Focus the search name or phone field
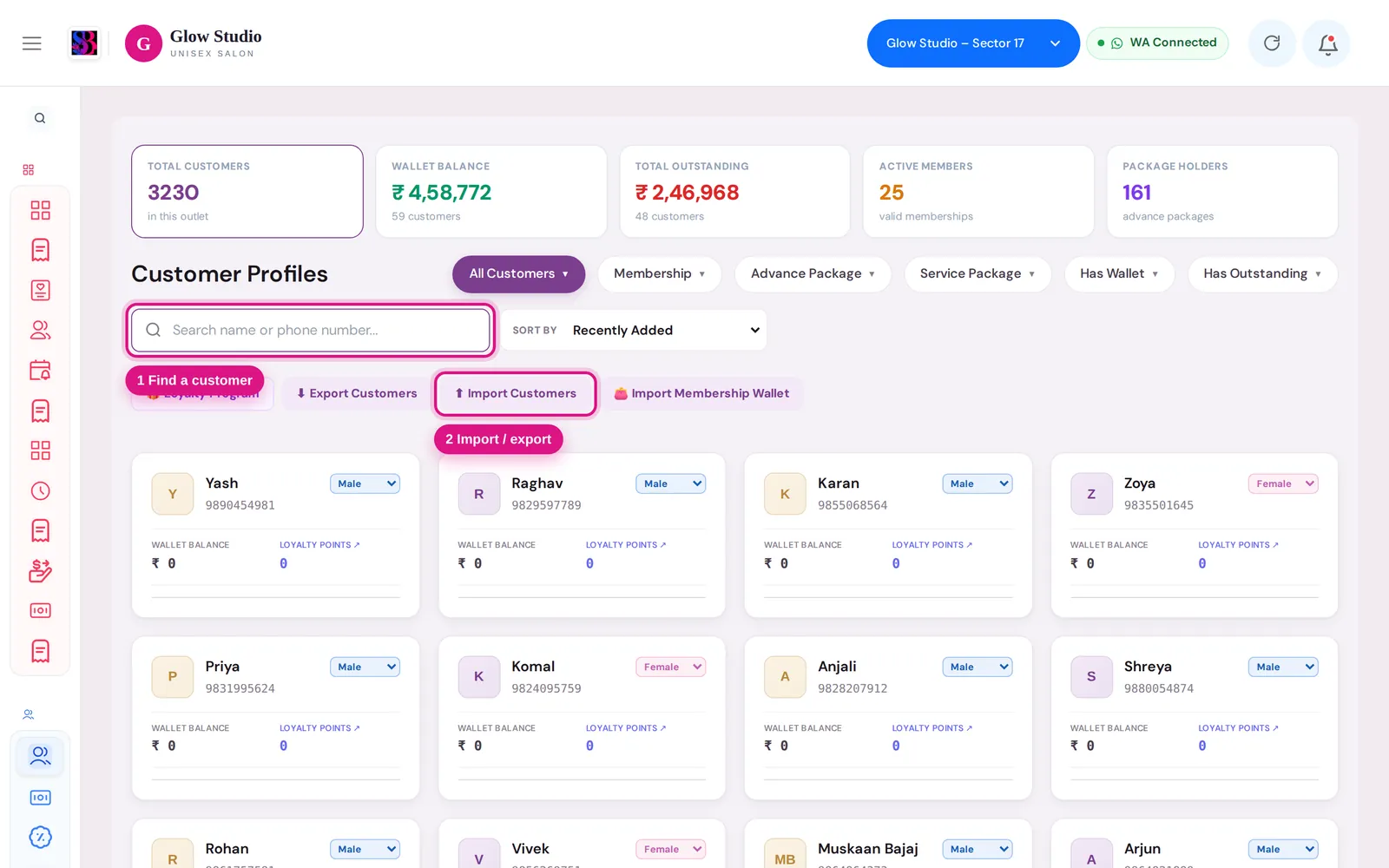Screen dimensions: 1389x868 click(311, 331)
